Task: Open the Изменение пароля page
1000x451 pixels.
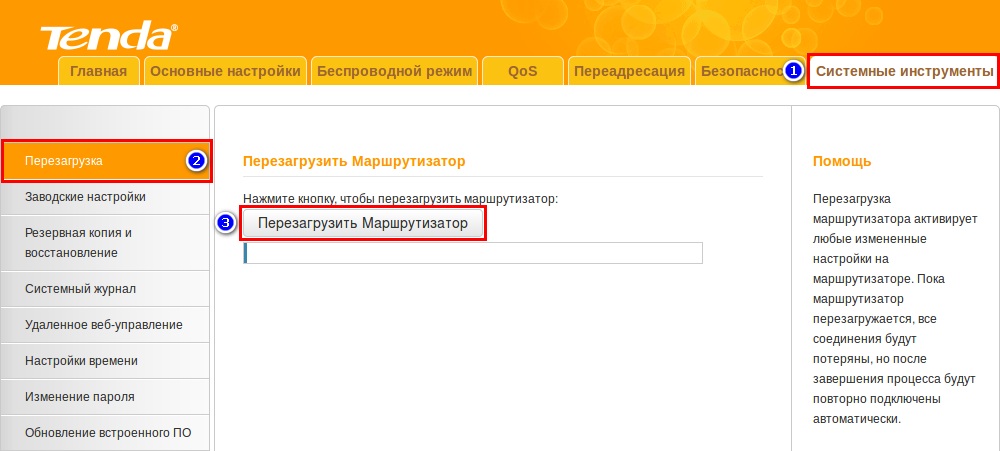Action: pos(106,397)
